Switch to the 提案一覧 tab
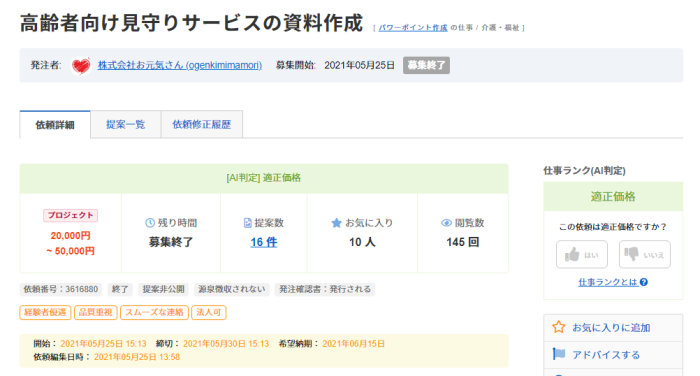The image size is (700, 376). 125,125
